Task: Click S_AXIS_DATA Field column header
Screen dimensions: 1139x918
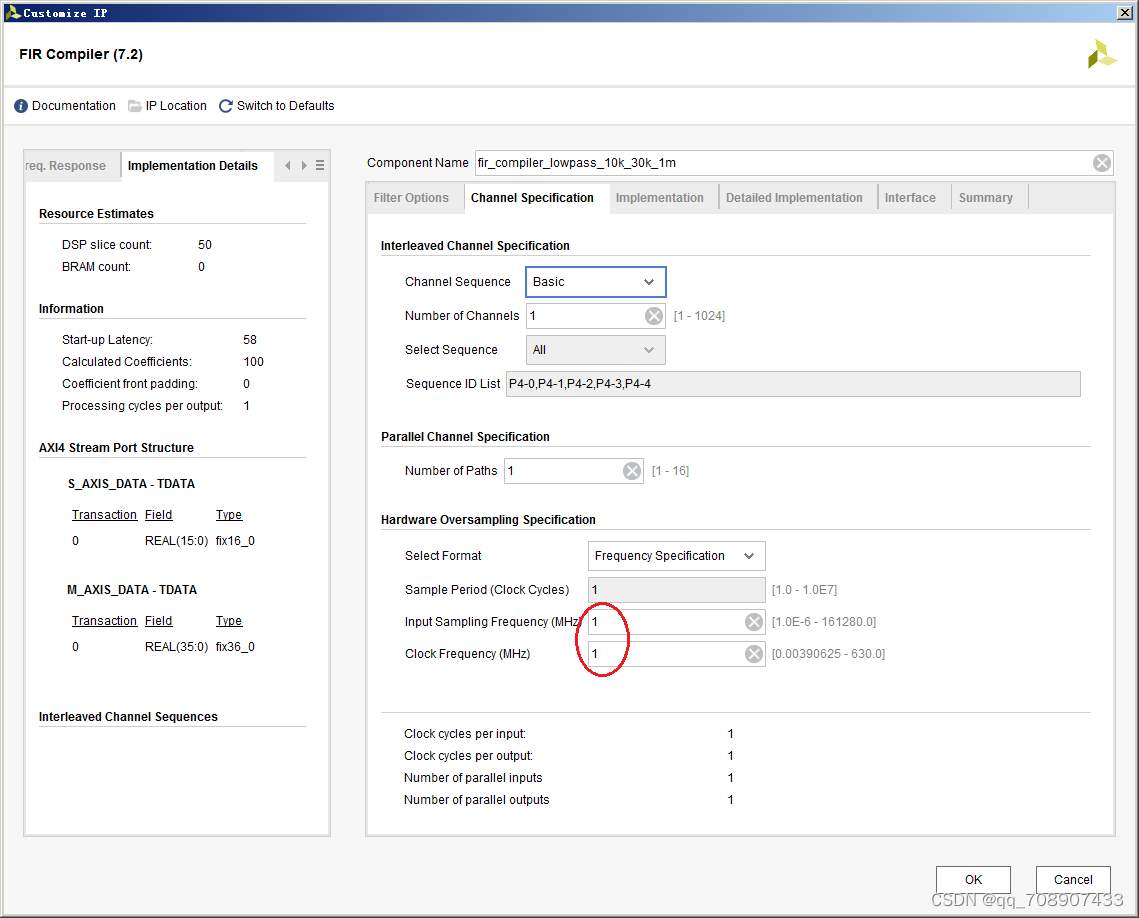Action: pyautogui.click(x=158, y=515)
